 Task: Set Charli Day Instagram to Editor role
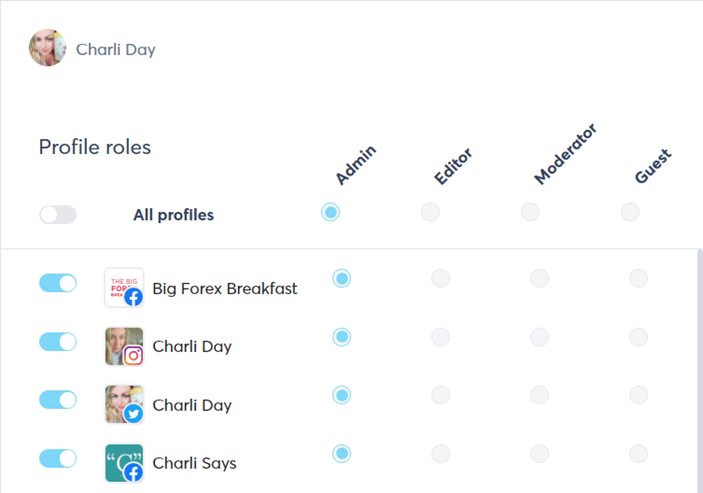440,337
